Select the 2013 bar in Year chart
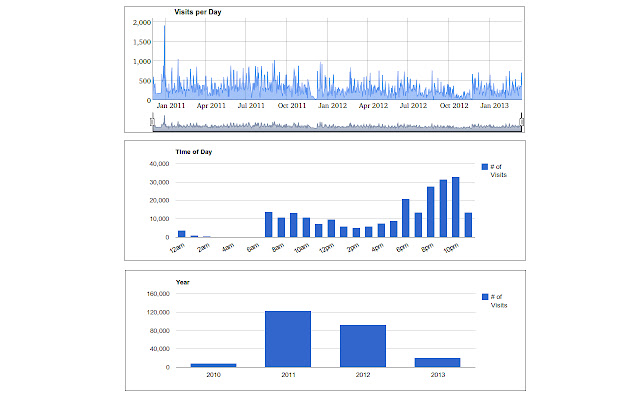The image size is (640, 400). [x=437, y=362]
